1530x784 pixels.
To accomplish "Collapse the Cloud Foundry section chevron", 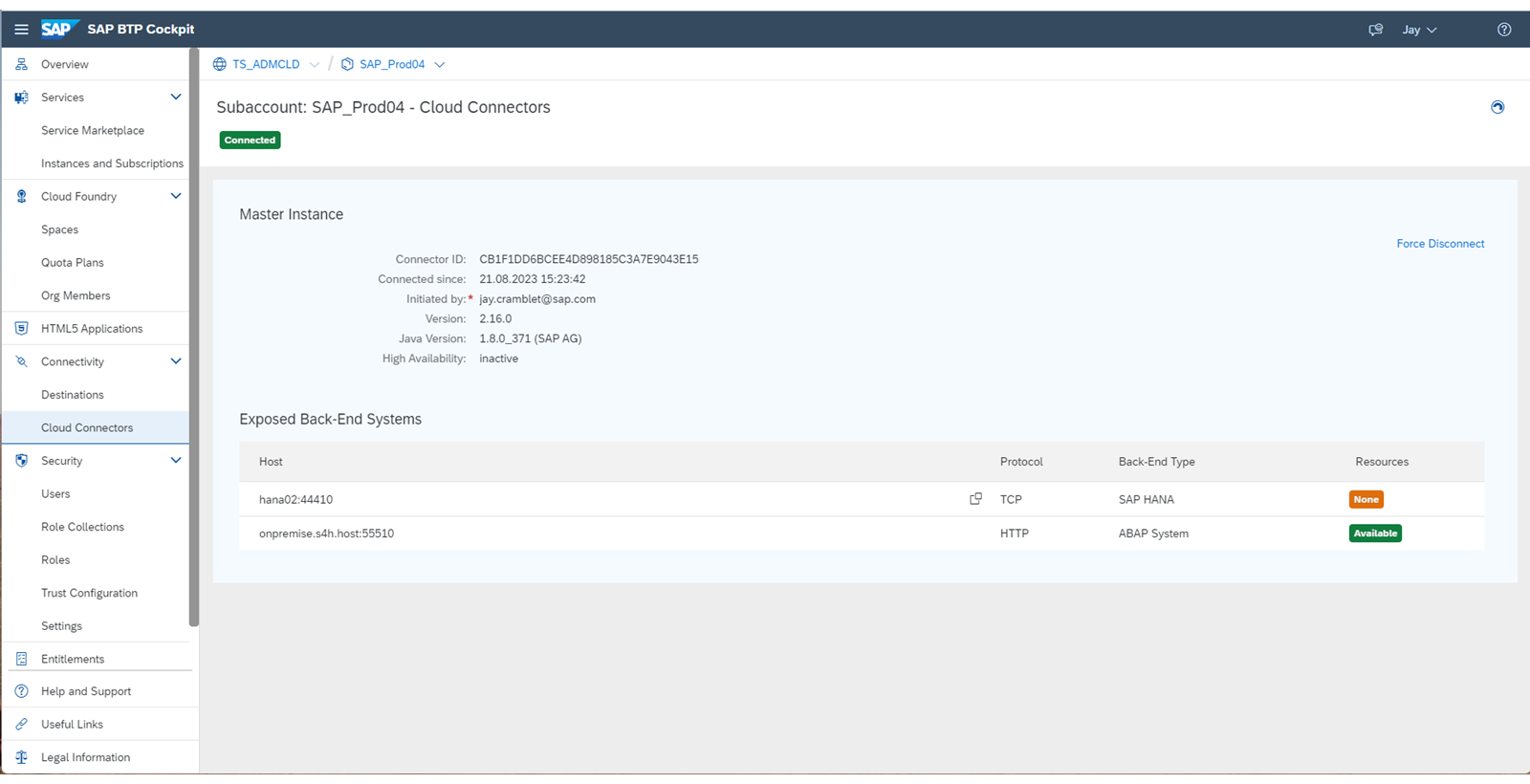I will tap(176, 196).
